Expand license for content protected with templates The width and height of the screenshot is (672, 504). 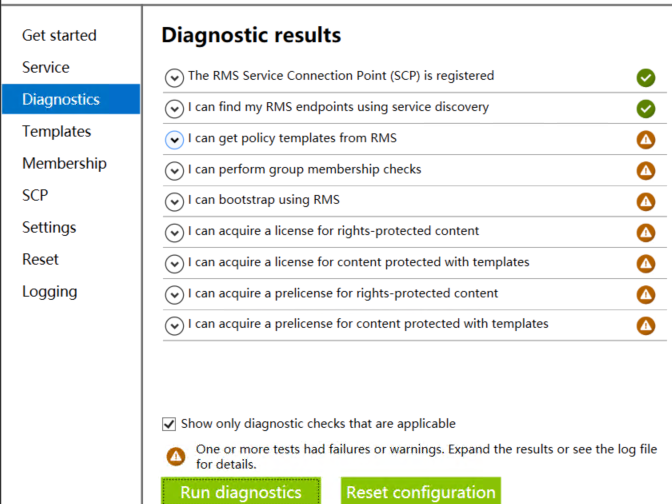pyautogui.click(x=174, y=264)
